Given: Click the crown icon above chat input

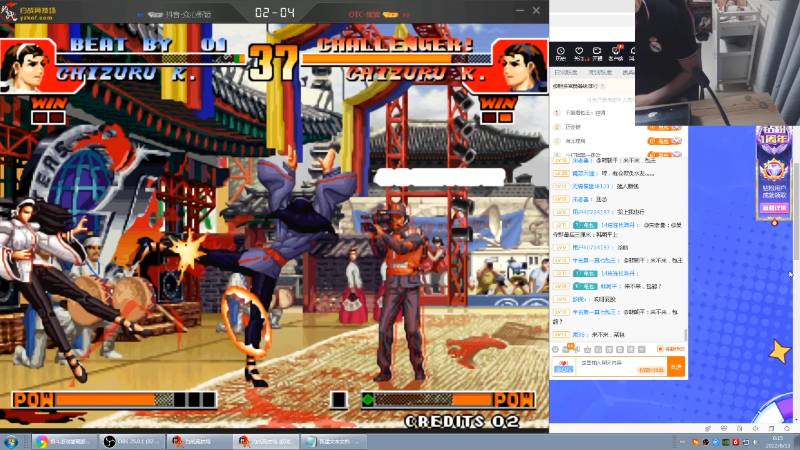Looking at the screenshot, I should [587, 349].
